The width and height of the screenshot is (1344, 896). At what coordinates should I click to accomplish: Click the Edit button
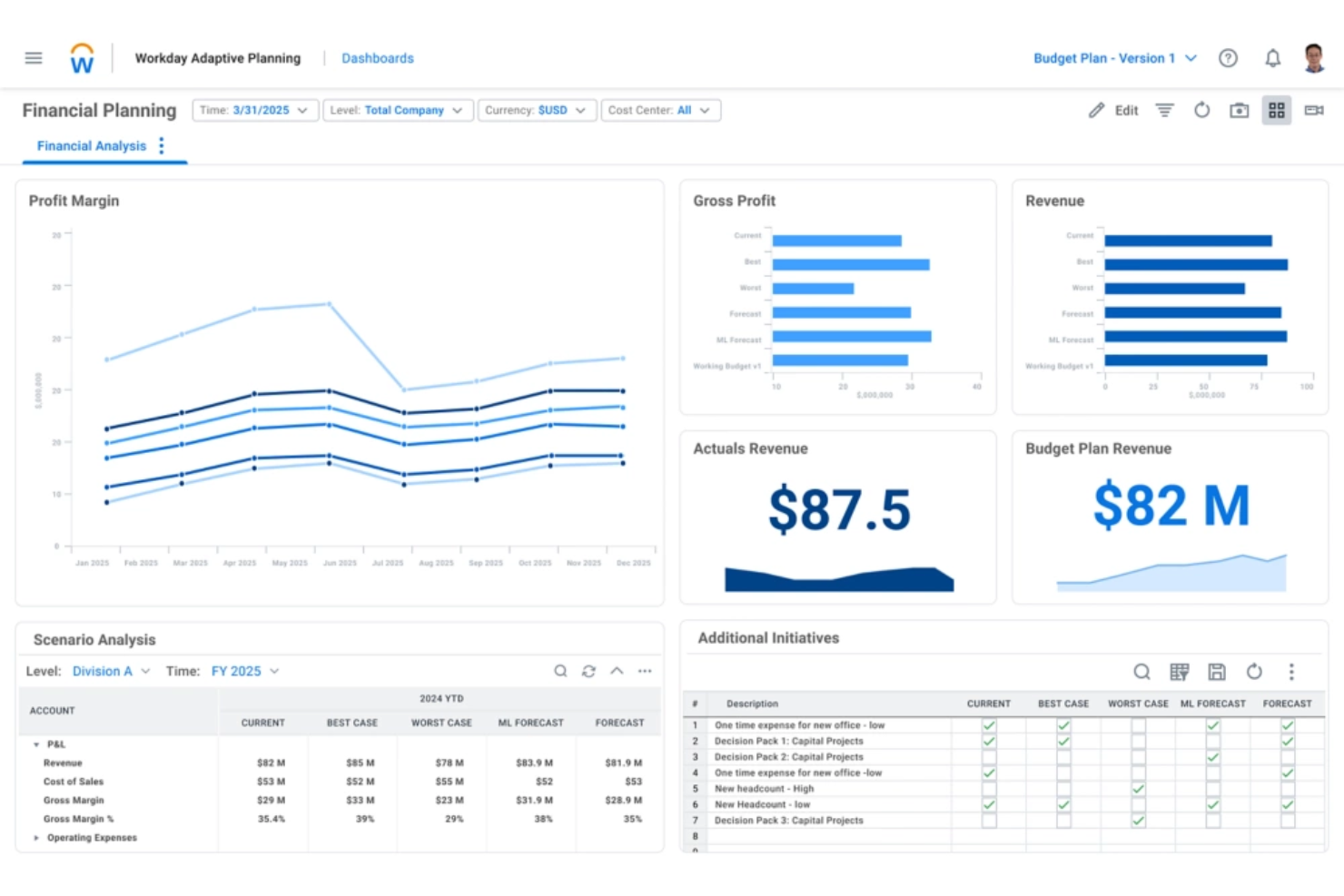[x=1113, y=109]
